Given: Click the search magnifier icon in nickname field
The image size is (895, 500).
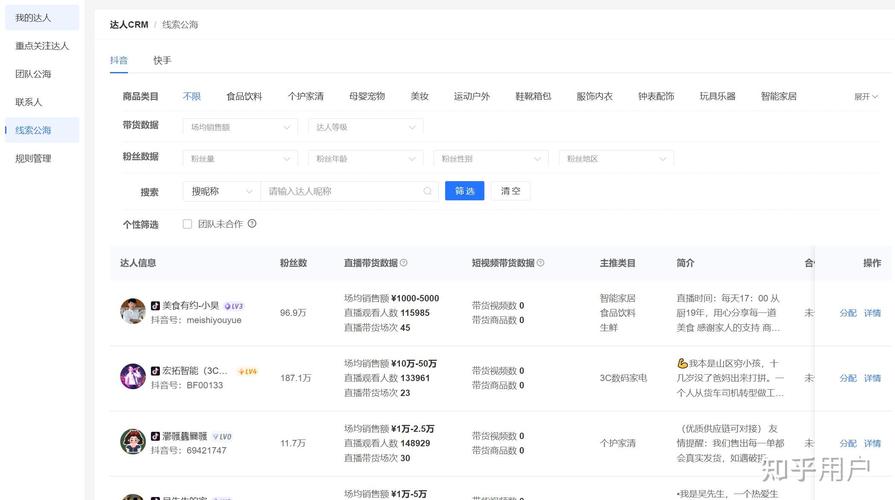Looking at the screenshot, I should pos(428,191).
